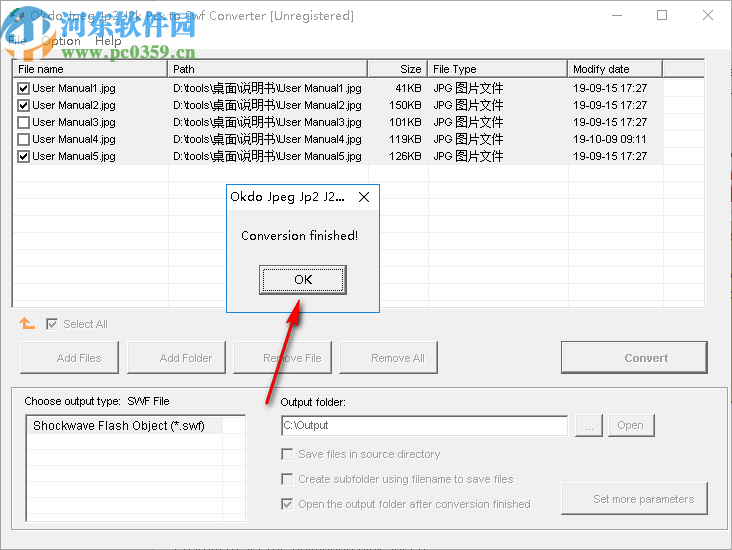The height and width of the screenshot is (550, 732).
Task: Open the Option menu
Action: point(61,41)
